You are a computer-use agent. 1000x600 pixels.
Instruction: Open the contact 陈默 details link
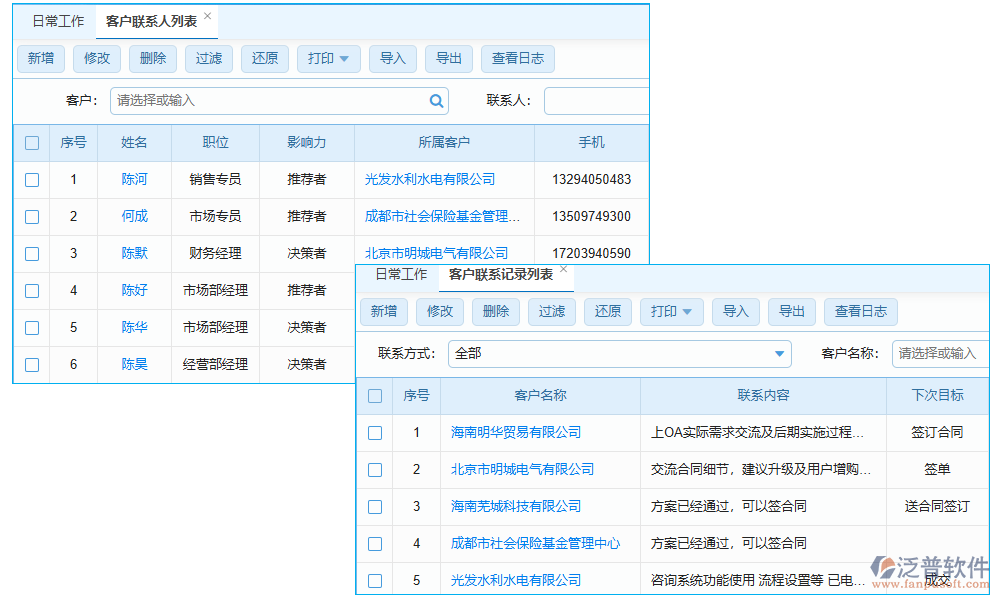click(133, 253)
